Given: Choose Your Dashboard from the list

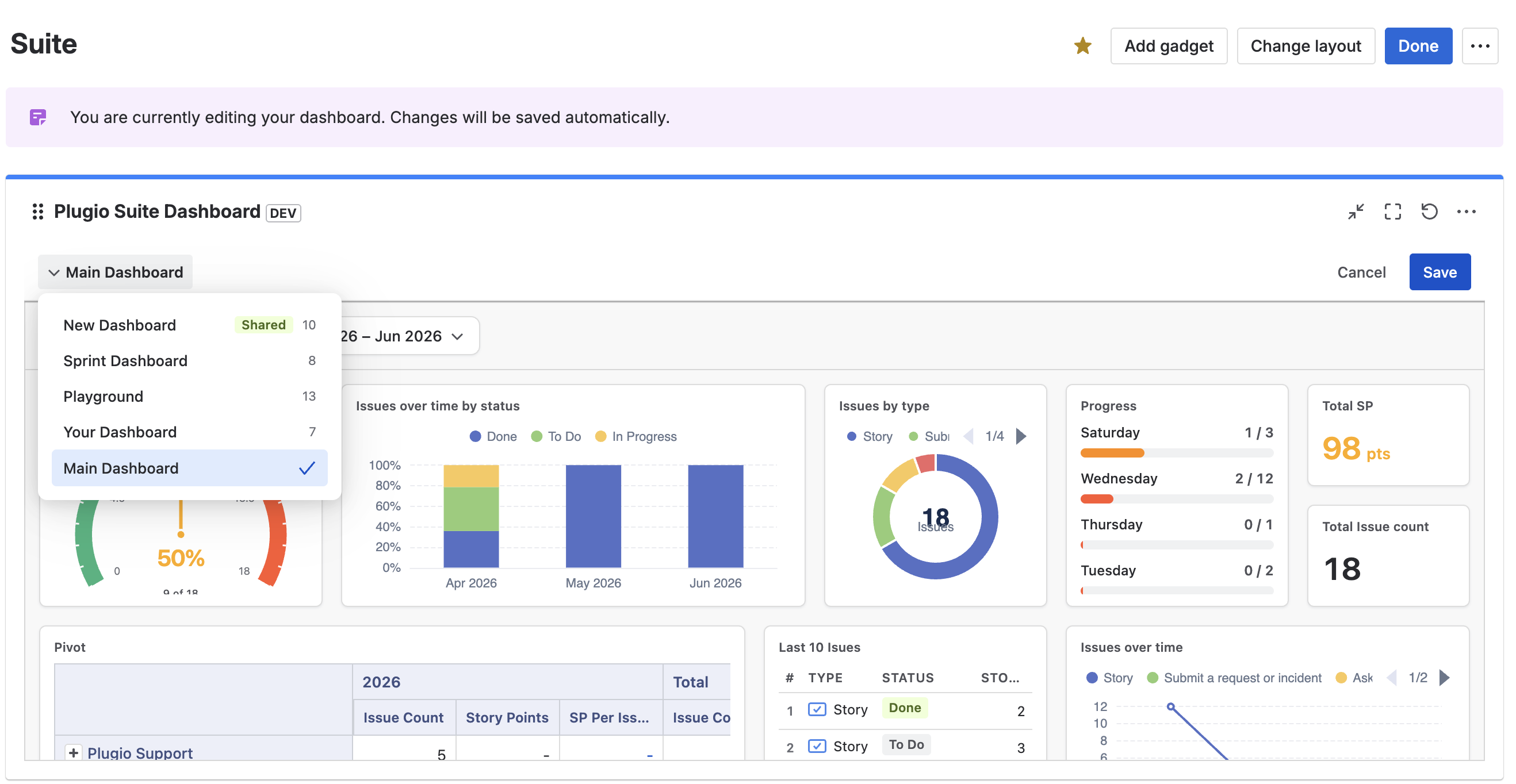Looking at the screenshot, I should tap(190, 432).
